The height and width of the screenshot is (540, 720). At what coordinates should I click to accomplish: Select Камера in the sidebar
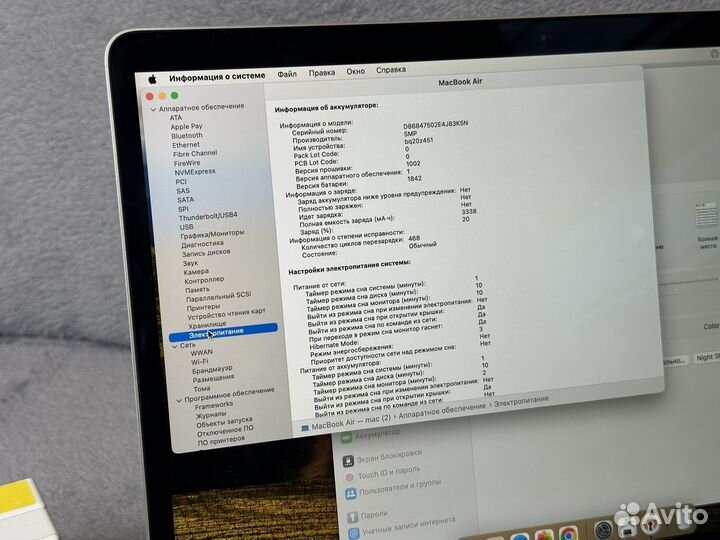click(196, 272)
